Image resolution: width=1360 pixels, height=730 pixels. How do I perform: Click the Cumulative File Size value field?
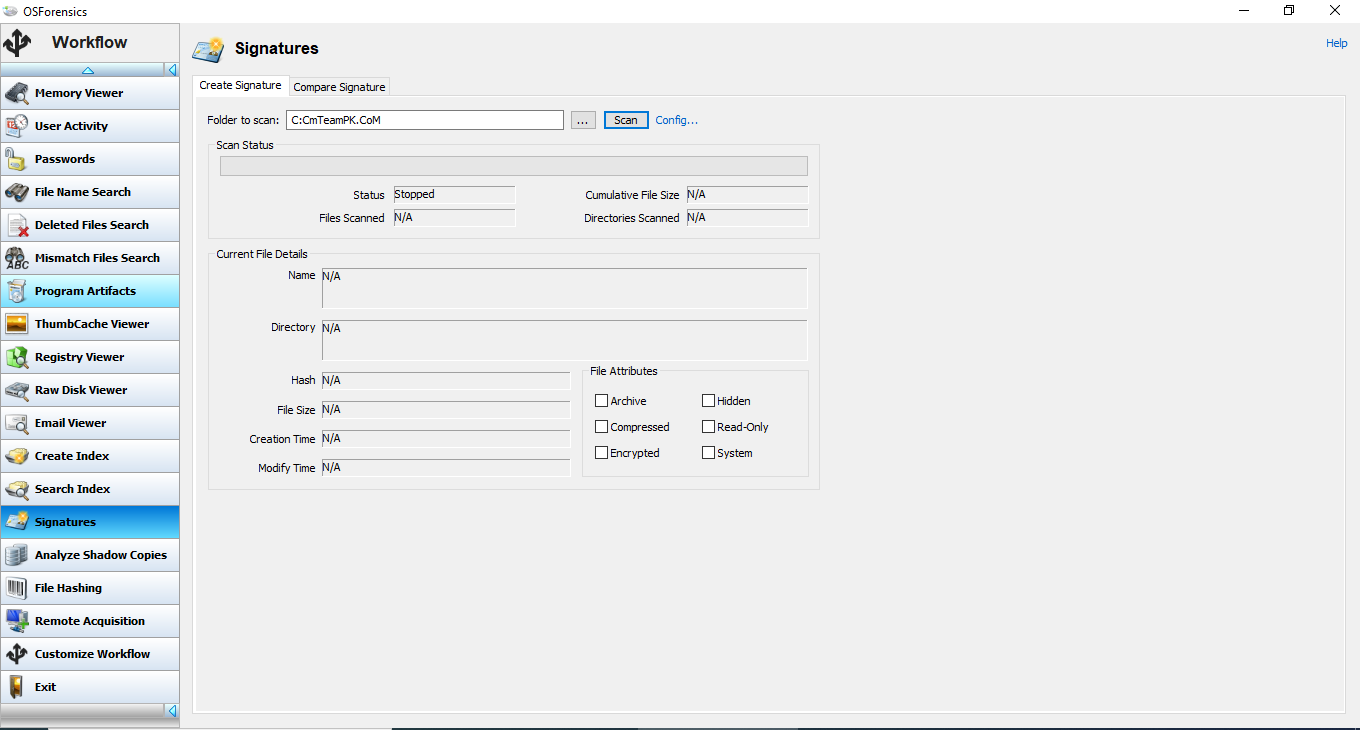point(747,195)
